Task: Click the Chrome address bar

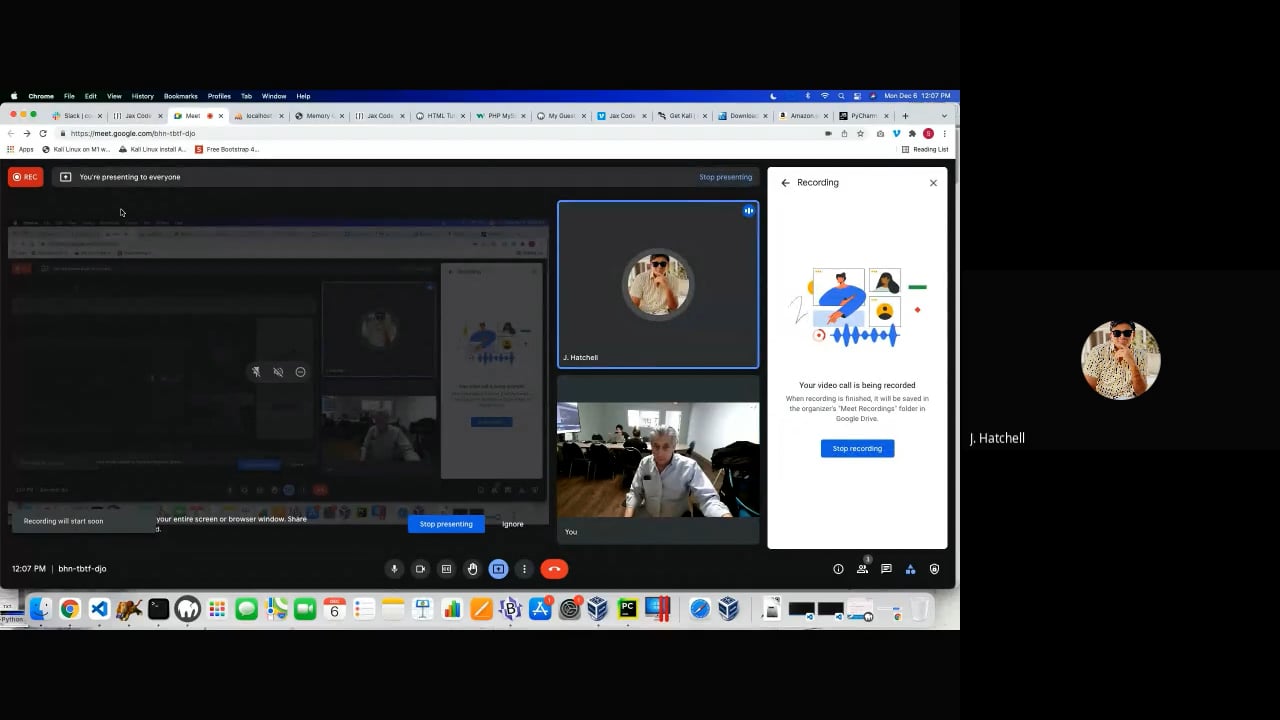Action: (440, 133)
